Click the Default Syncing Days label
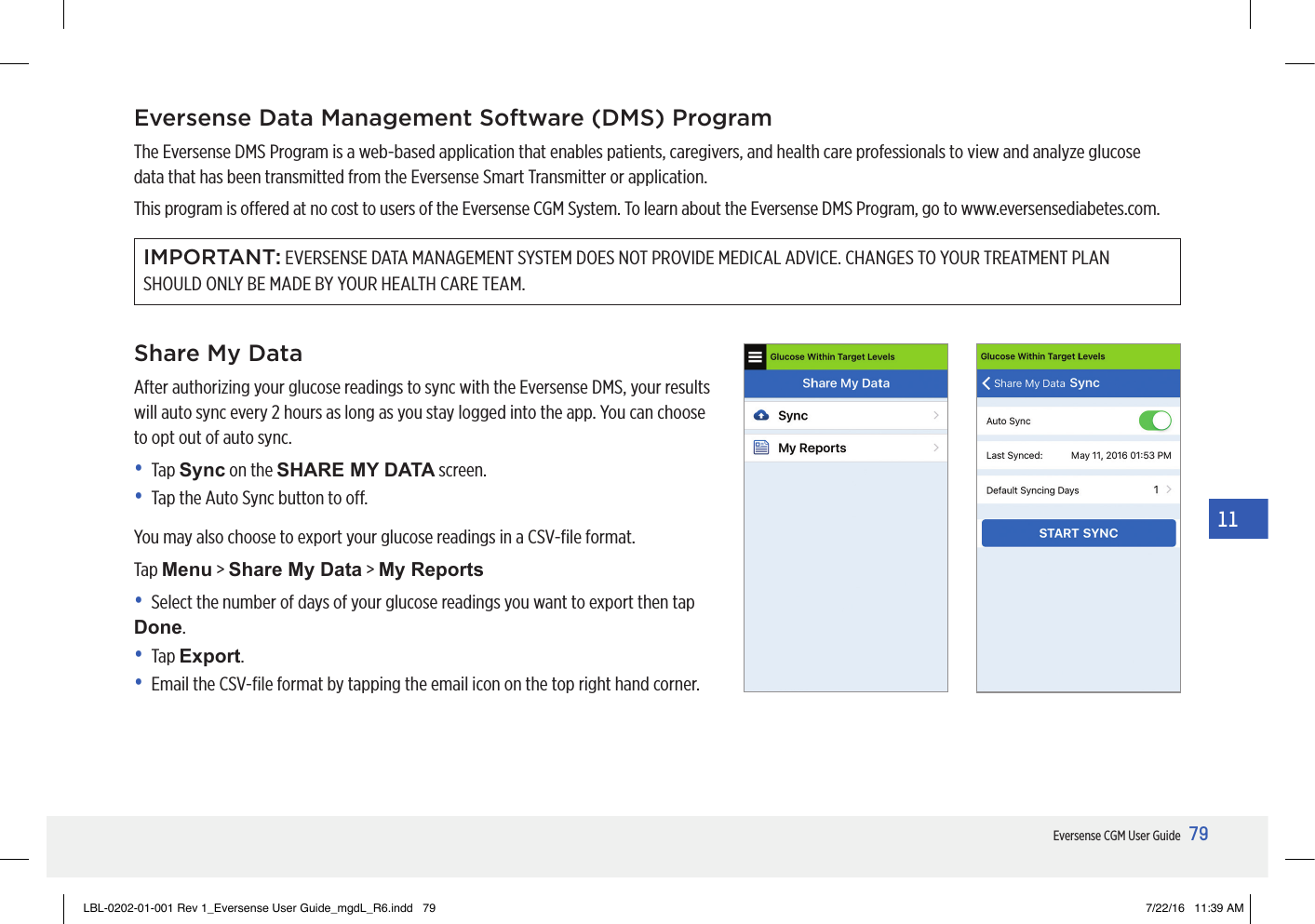This screenshot has width=1315, height=924. point(1033,490)
